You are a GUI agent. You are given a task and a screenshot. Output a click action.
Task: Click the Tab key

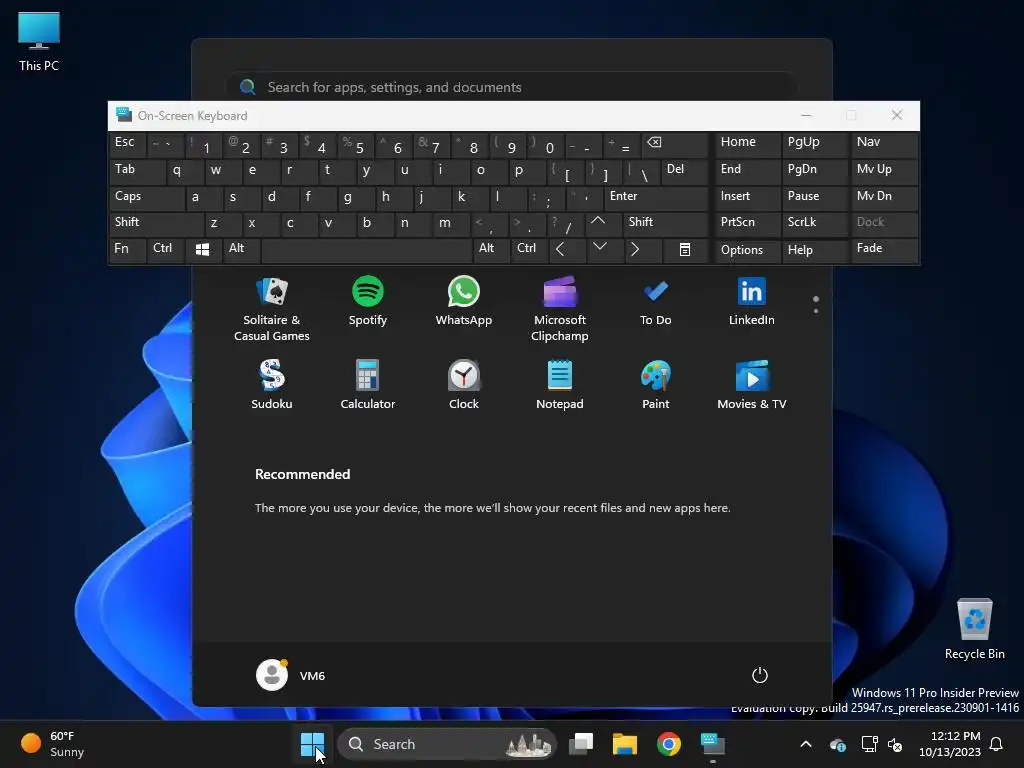(x=136, y=171)
